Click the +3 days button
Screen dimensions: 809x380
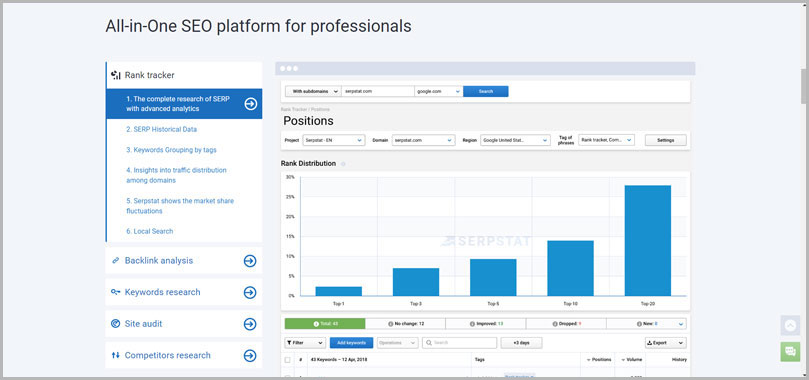[521, 343]
